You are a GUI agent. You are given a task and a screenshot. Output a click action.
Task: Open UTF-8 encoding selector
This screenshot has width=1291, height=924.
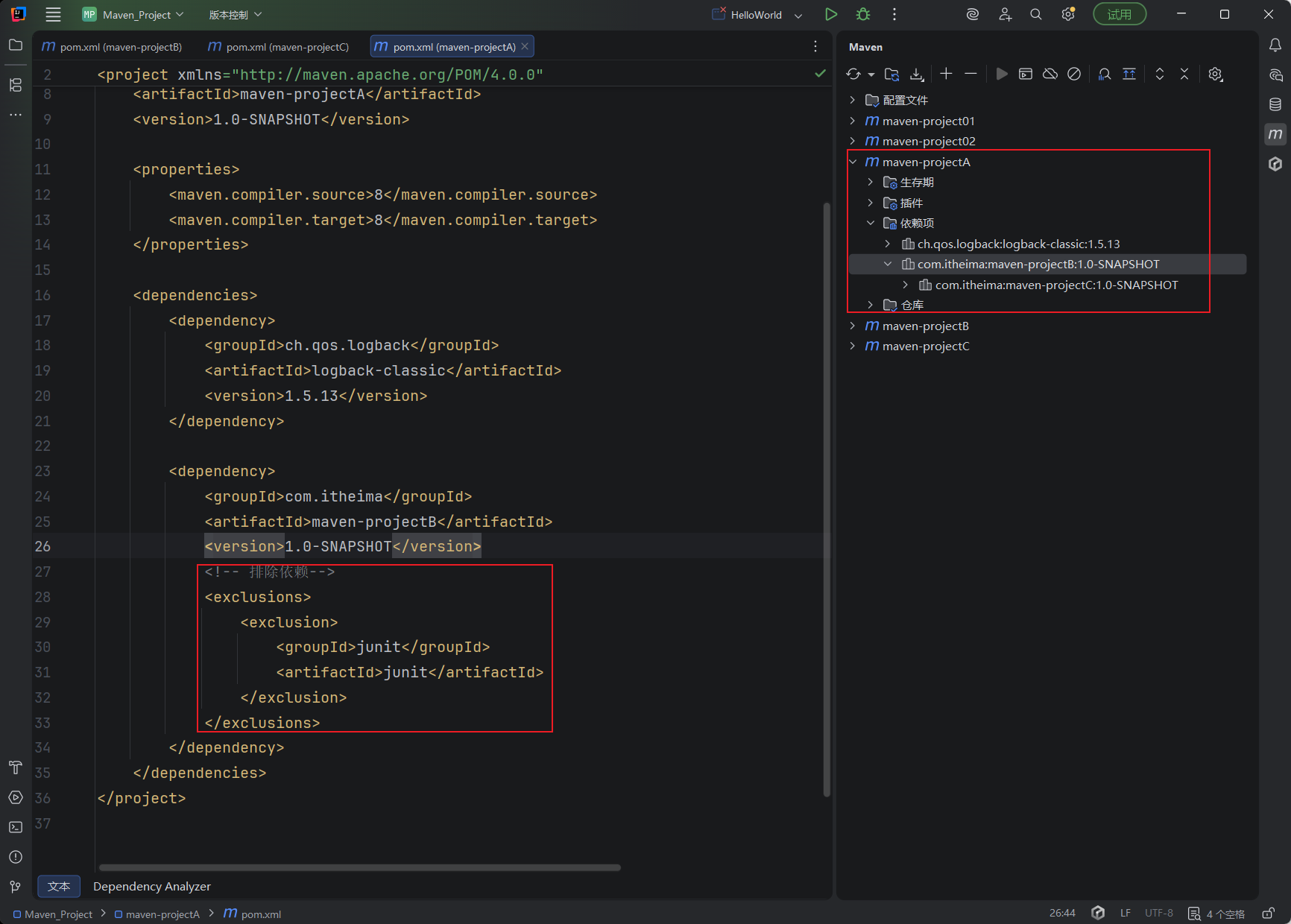[x=1159, y=914]
